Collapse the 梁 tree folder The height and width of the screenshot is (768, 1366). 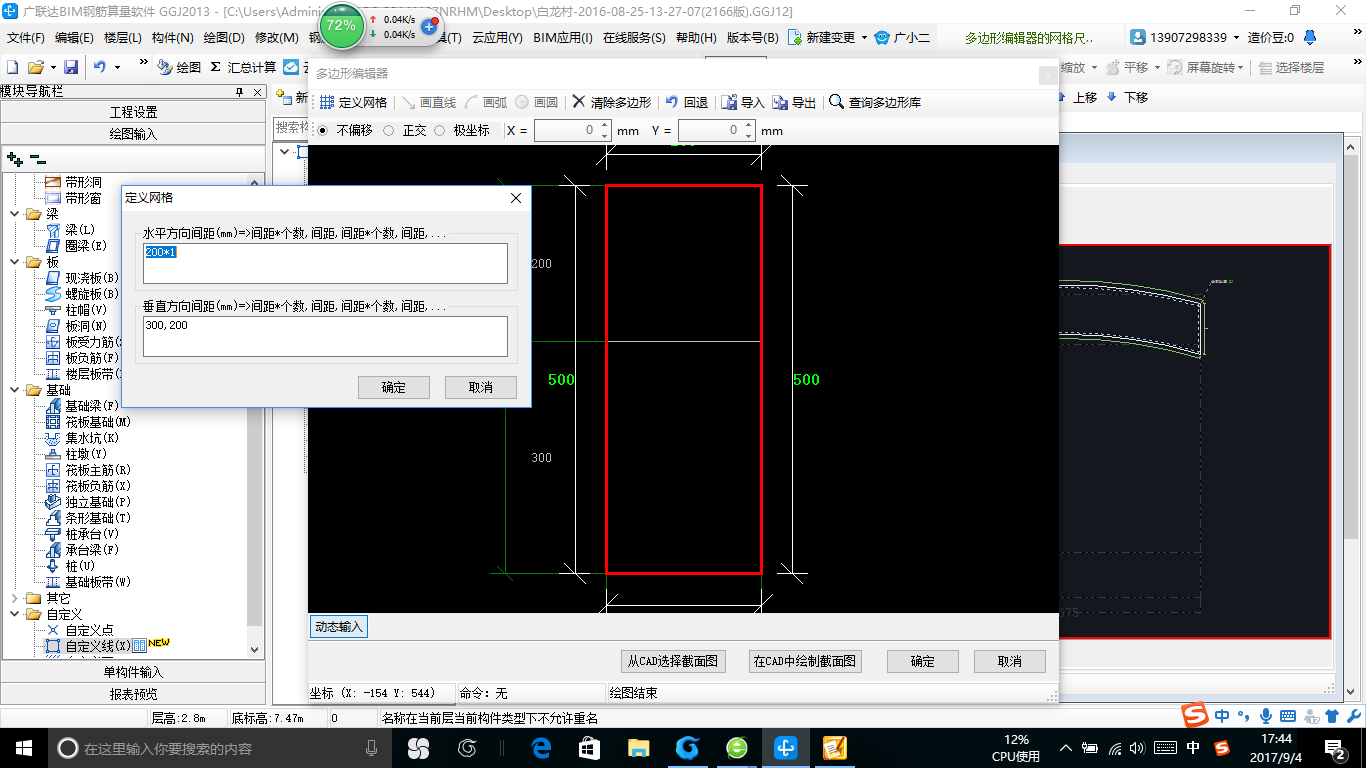coord(14,214)
